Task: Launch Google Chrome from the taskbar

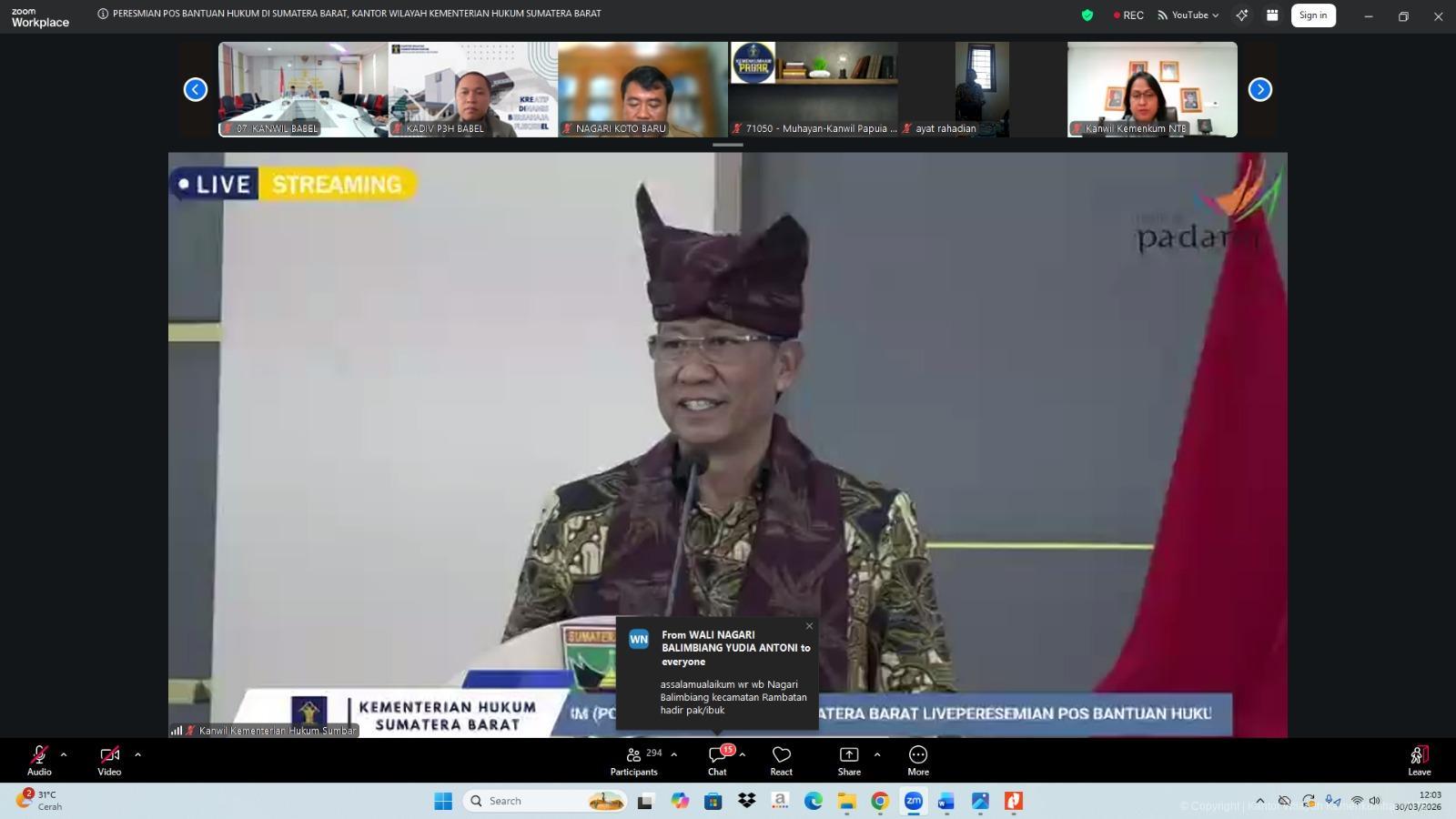Action: tap(879, 802)
